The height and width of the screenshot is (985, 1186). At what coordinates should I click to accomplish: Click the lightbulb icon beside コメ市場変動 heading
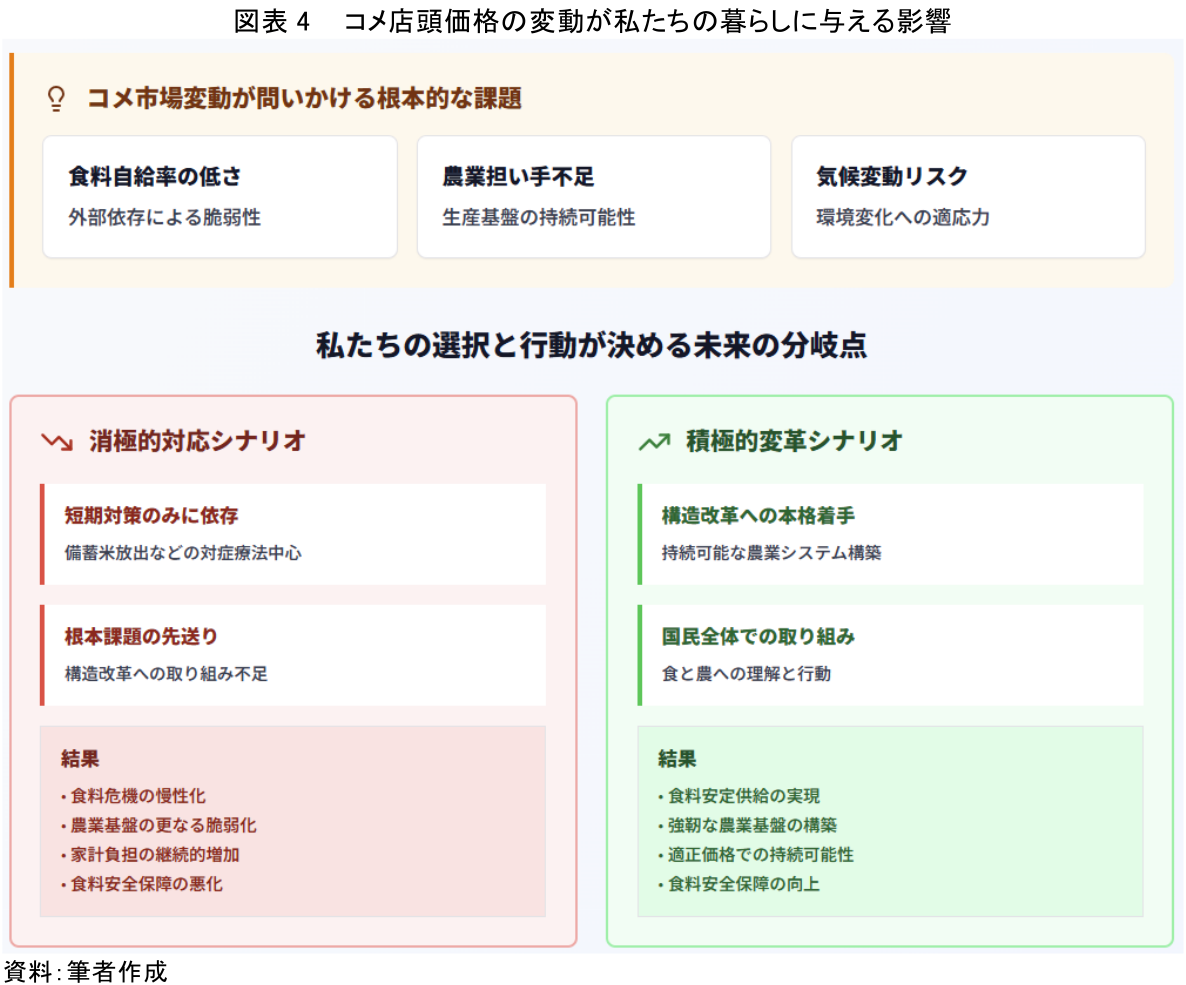57,98
